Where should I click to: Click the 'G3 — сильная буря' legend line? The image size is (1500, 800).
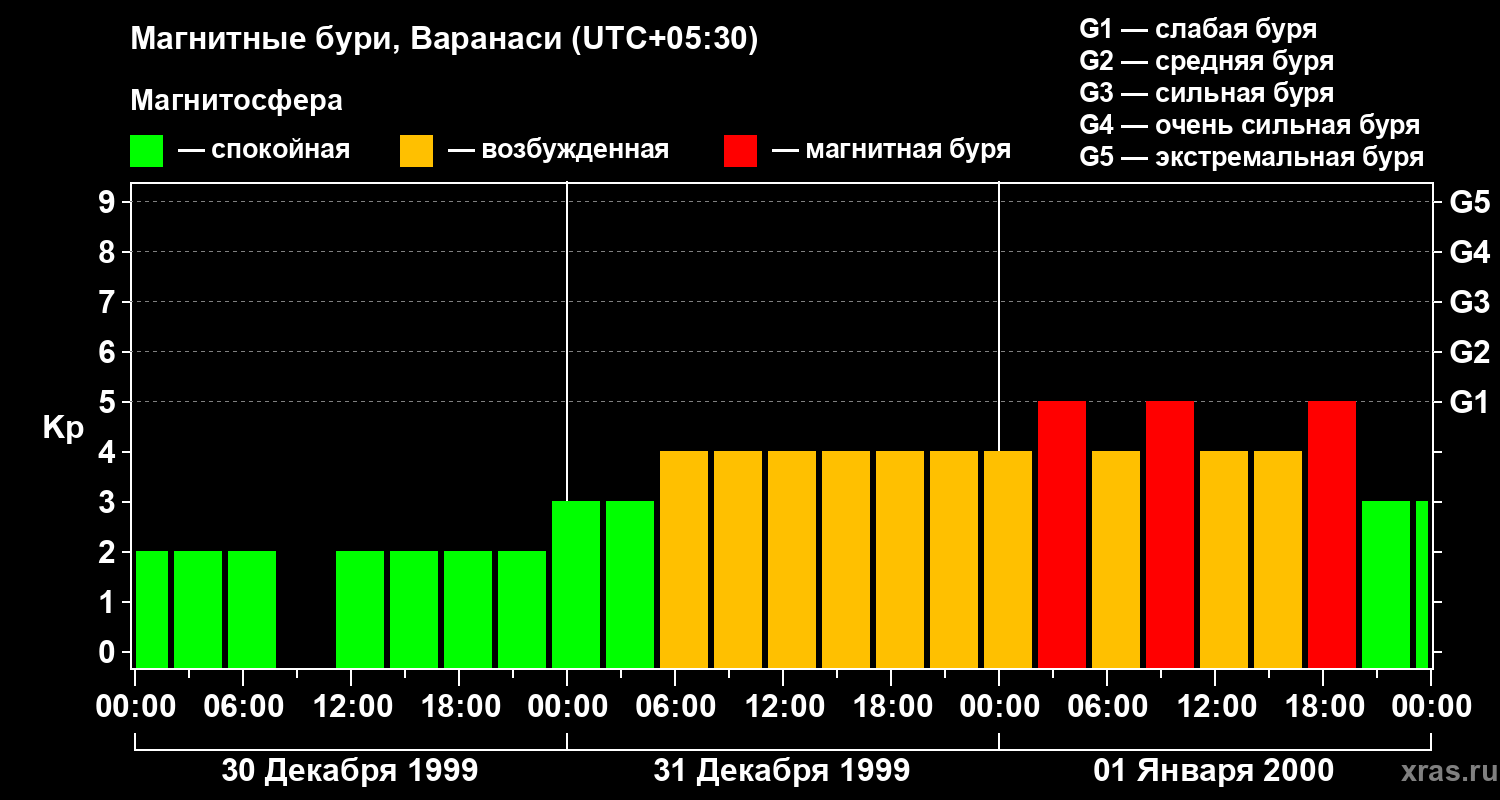[x=1206, y=93]
